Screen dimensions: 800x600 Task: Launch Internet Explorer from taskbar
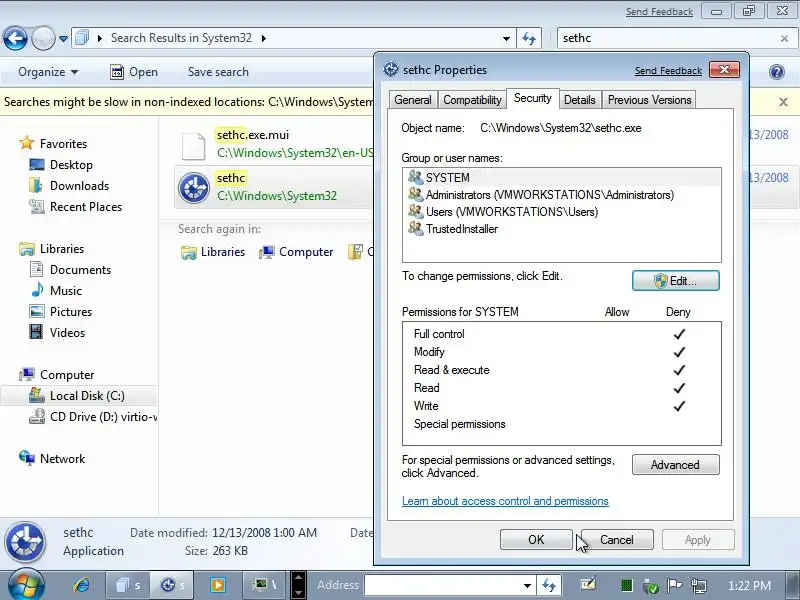[x=81, y=585]
